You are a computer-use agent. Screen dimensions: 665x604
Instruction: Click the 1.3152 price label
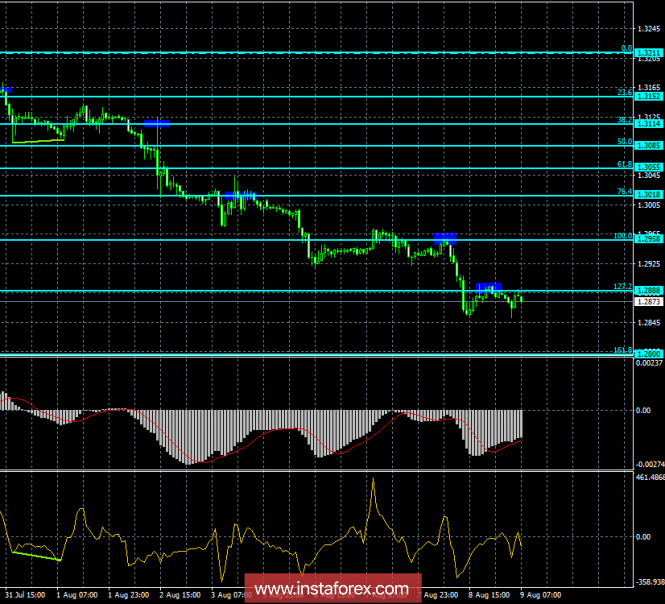point(648,96)
